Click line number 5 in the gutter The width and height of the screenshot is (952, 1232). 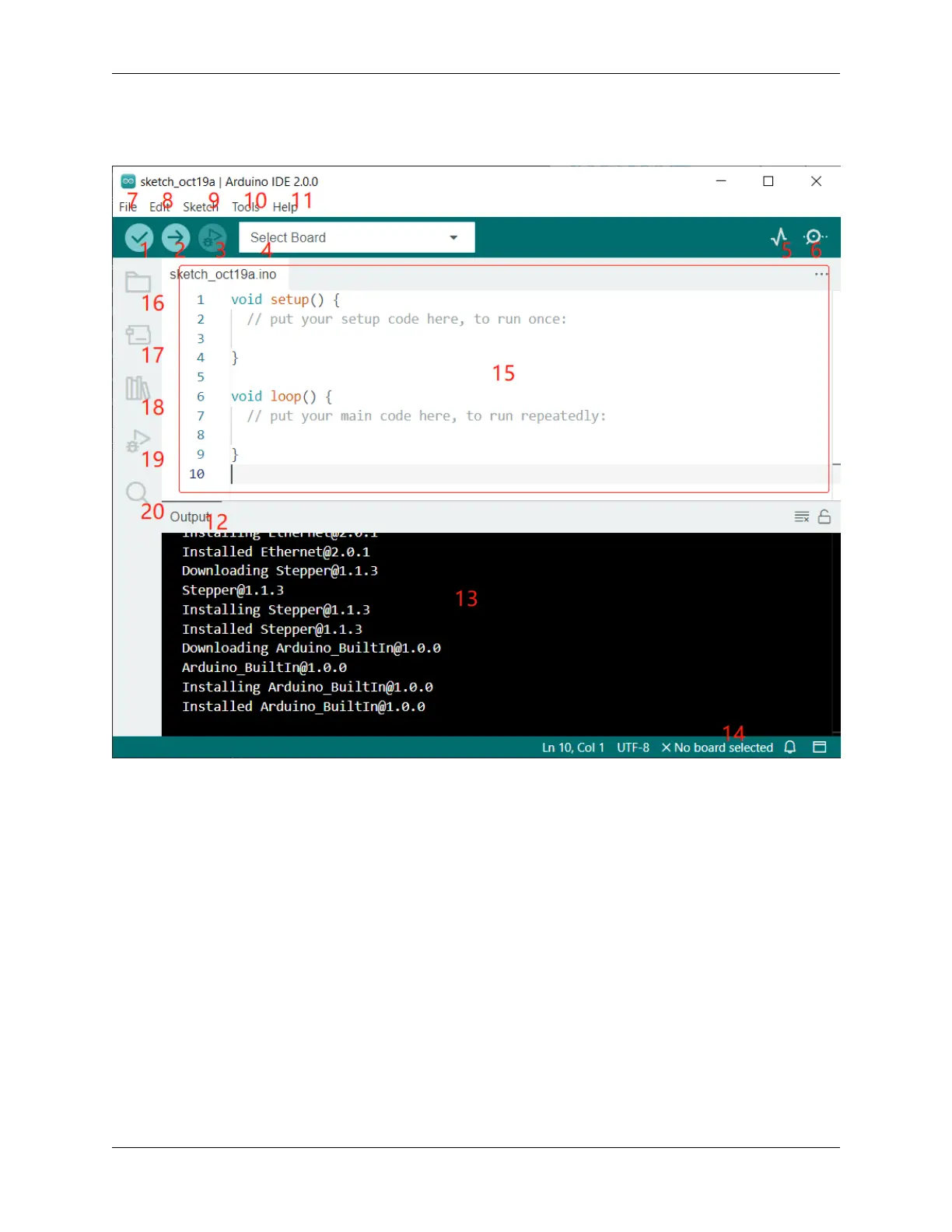coord(201,377)
